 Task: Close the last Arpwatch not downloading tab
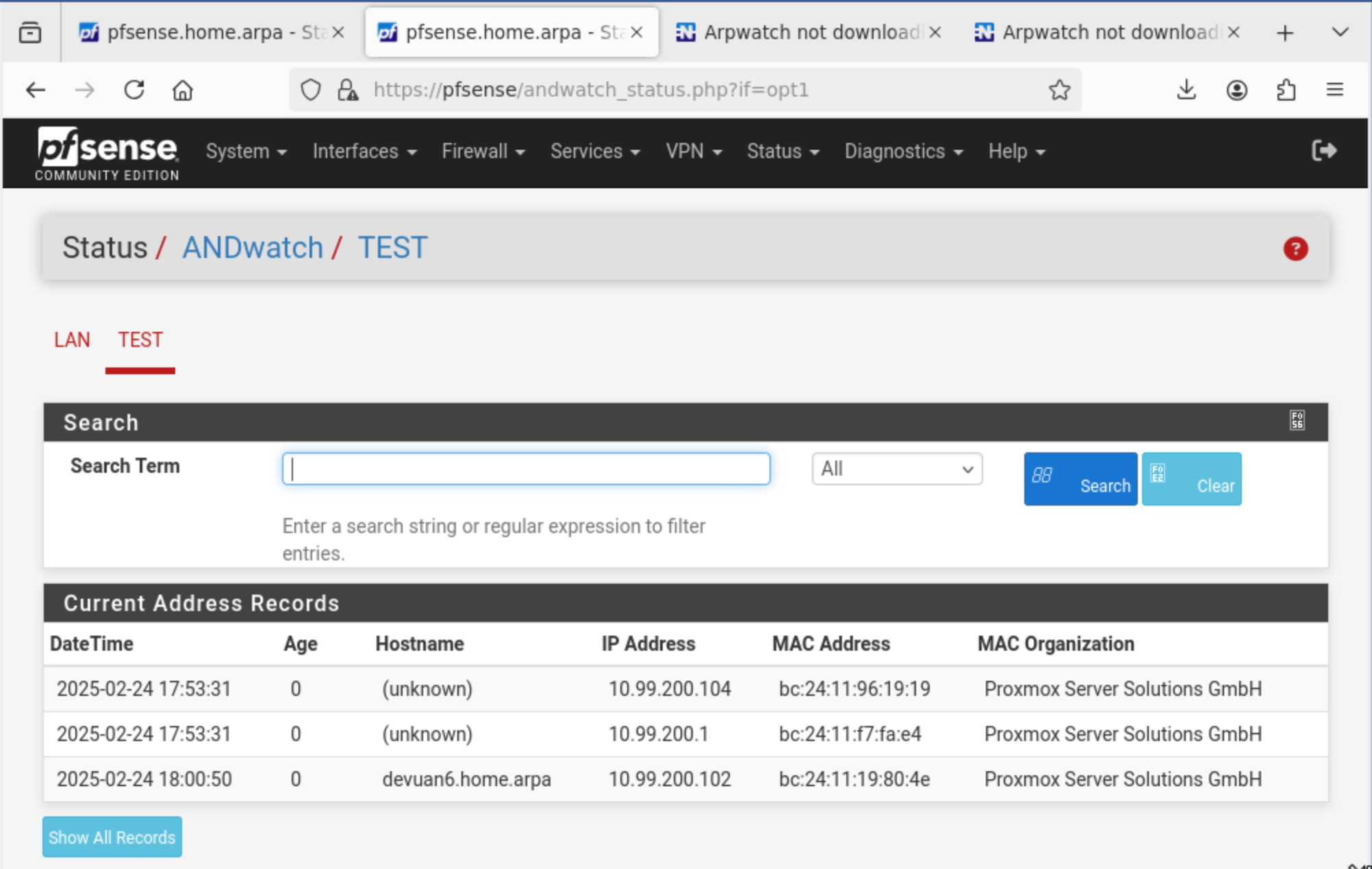click(1234, 32)
